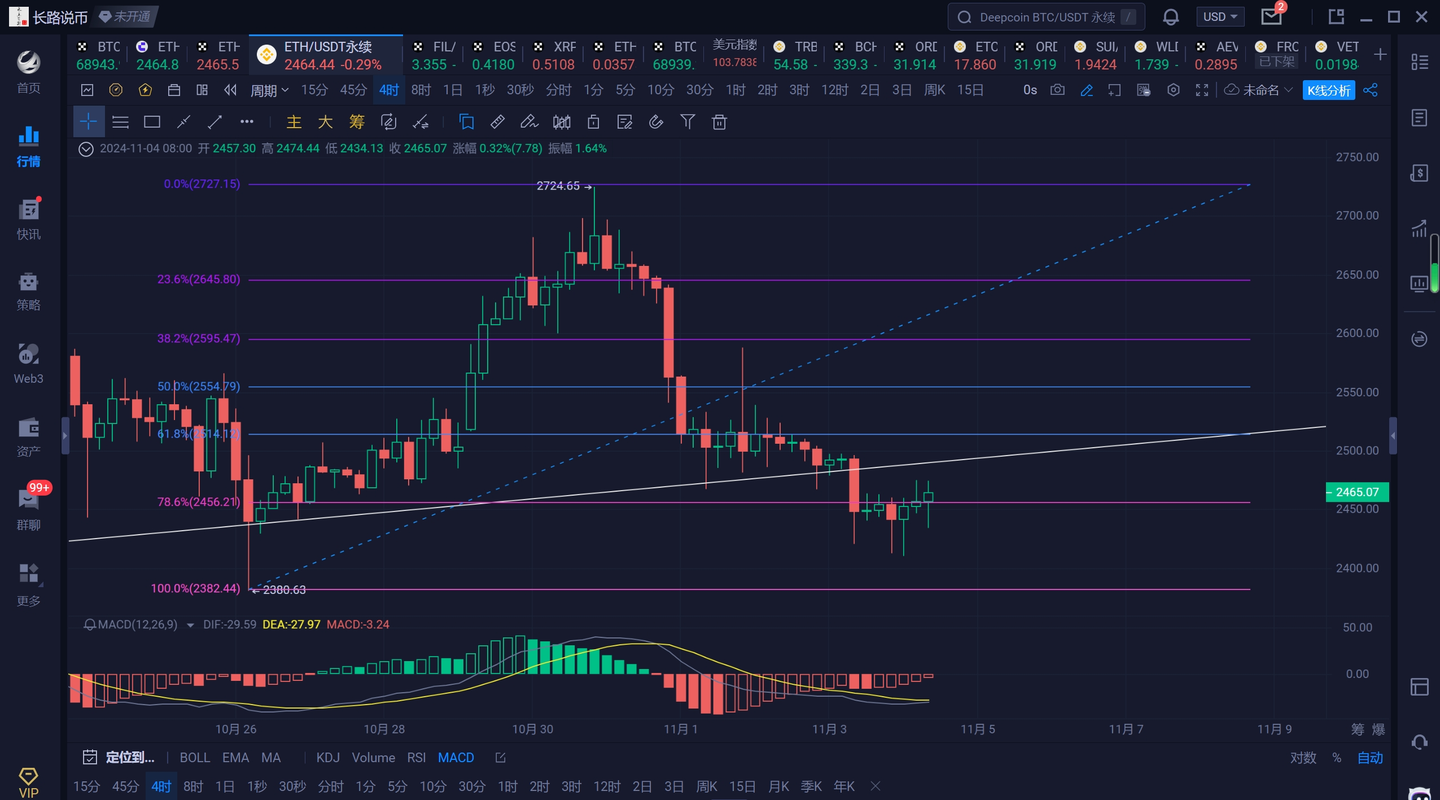Click the VIP icon at sidebar bottom
Screen dimensions: 1440x800
click(28, 782)
